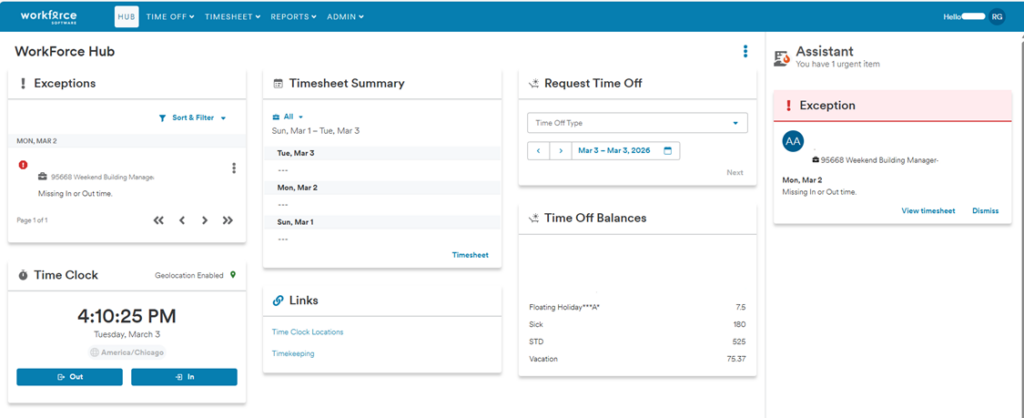This screenshot has height=418, width=1024.
Task: Go to next exceptions page
Action: pyautogui.click(x=204, y=220)
